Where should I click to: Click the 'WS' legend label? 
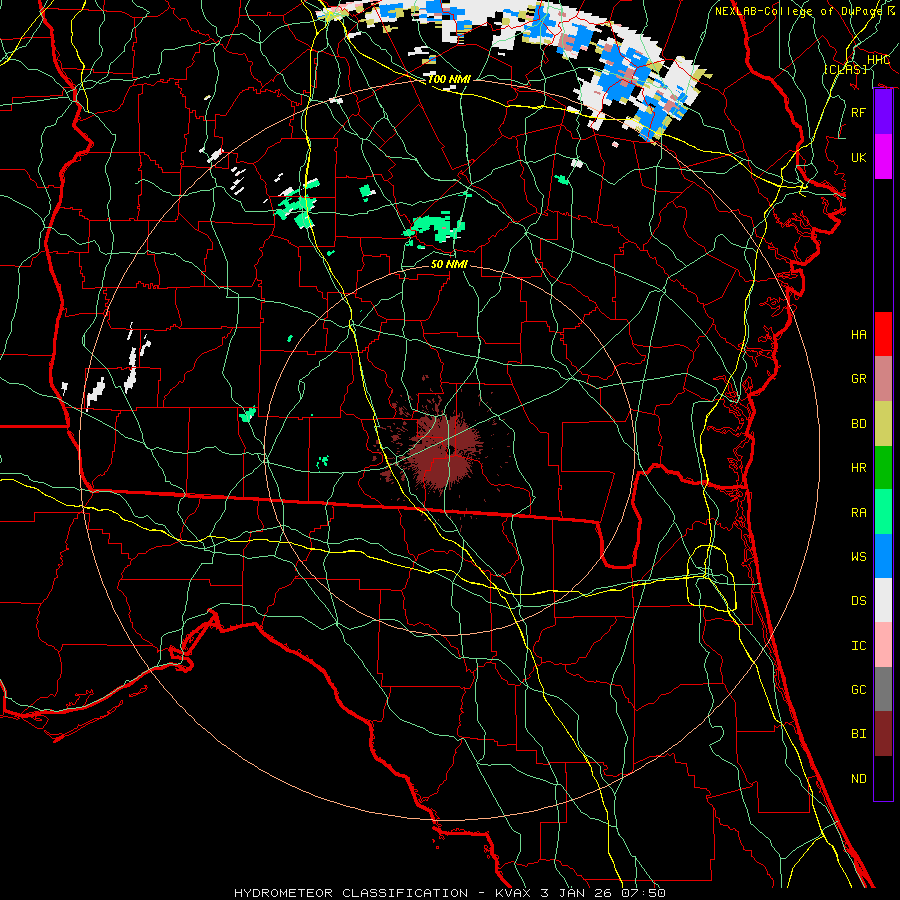tap(858, 557)
